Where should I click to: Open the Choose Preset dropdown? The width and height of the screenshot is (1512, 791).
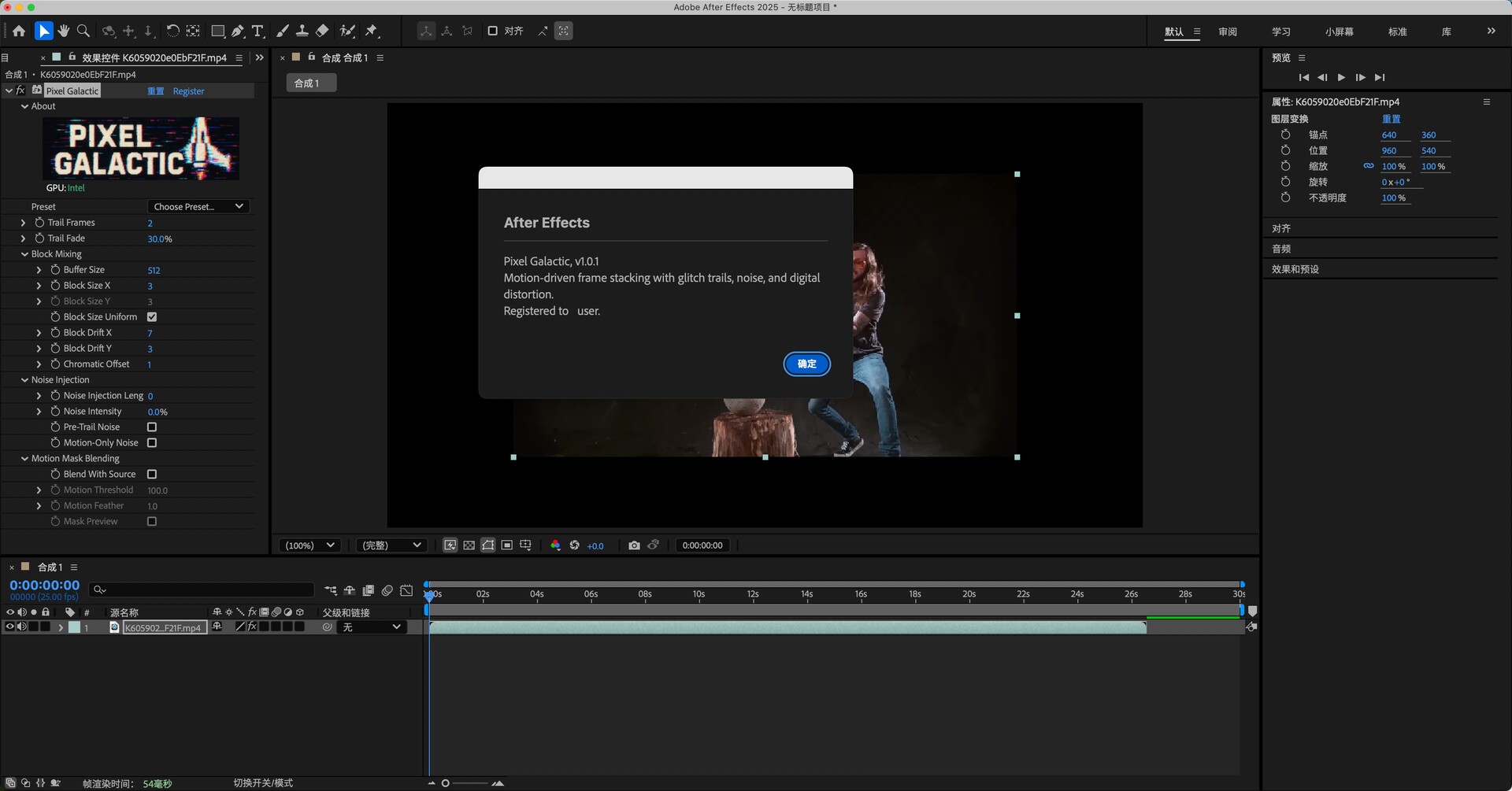(198, 206)
